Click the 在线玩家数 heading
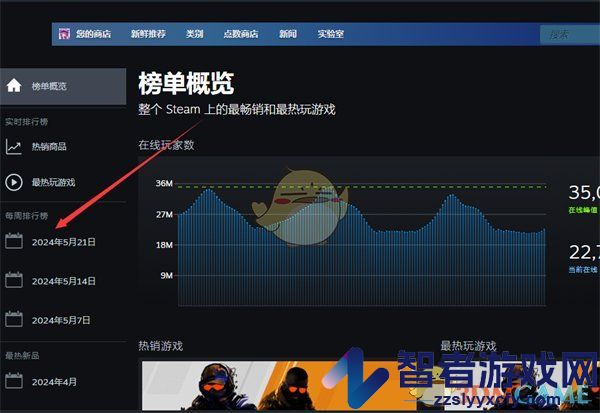 point(166,145)
